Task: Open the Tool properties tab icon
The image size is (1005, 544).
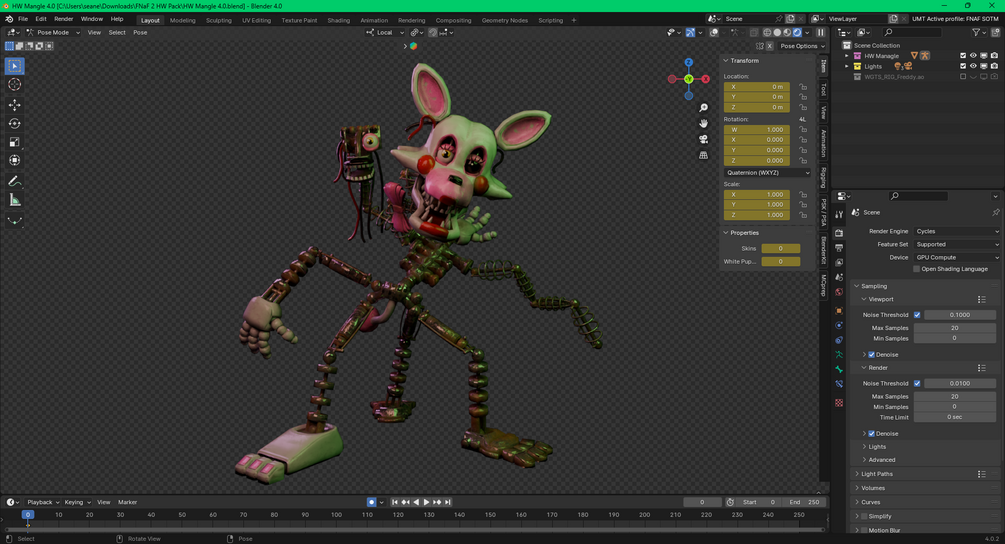Action: [839, 215]
